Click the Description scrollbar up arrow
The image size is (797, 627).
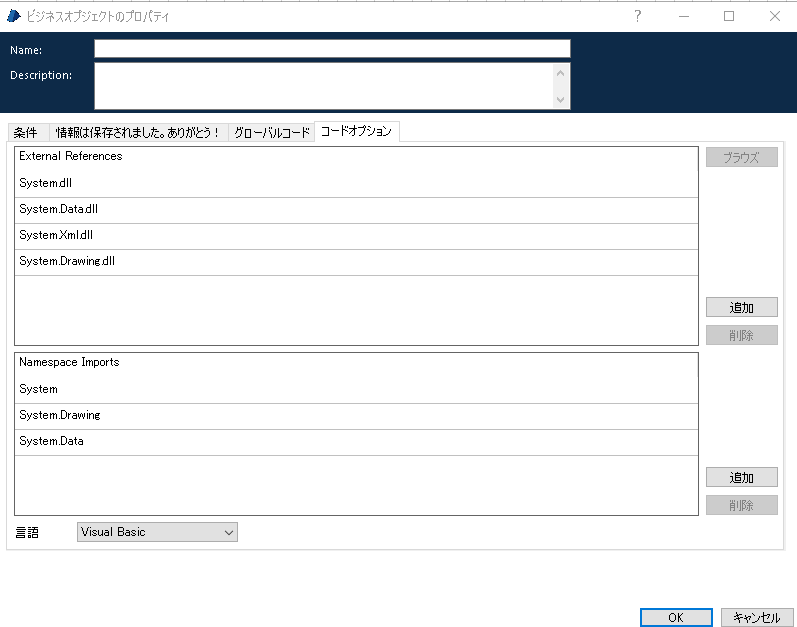tap(561, 73)
